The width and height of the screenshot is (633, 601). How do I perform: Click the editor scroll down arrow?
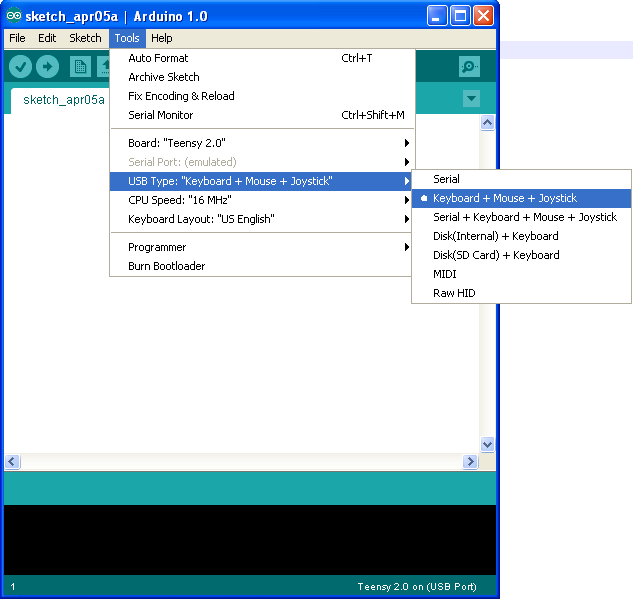point(487,444)
